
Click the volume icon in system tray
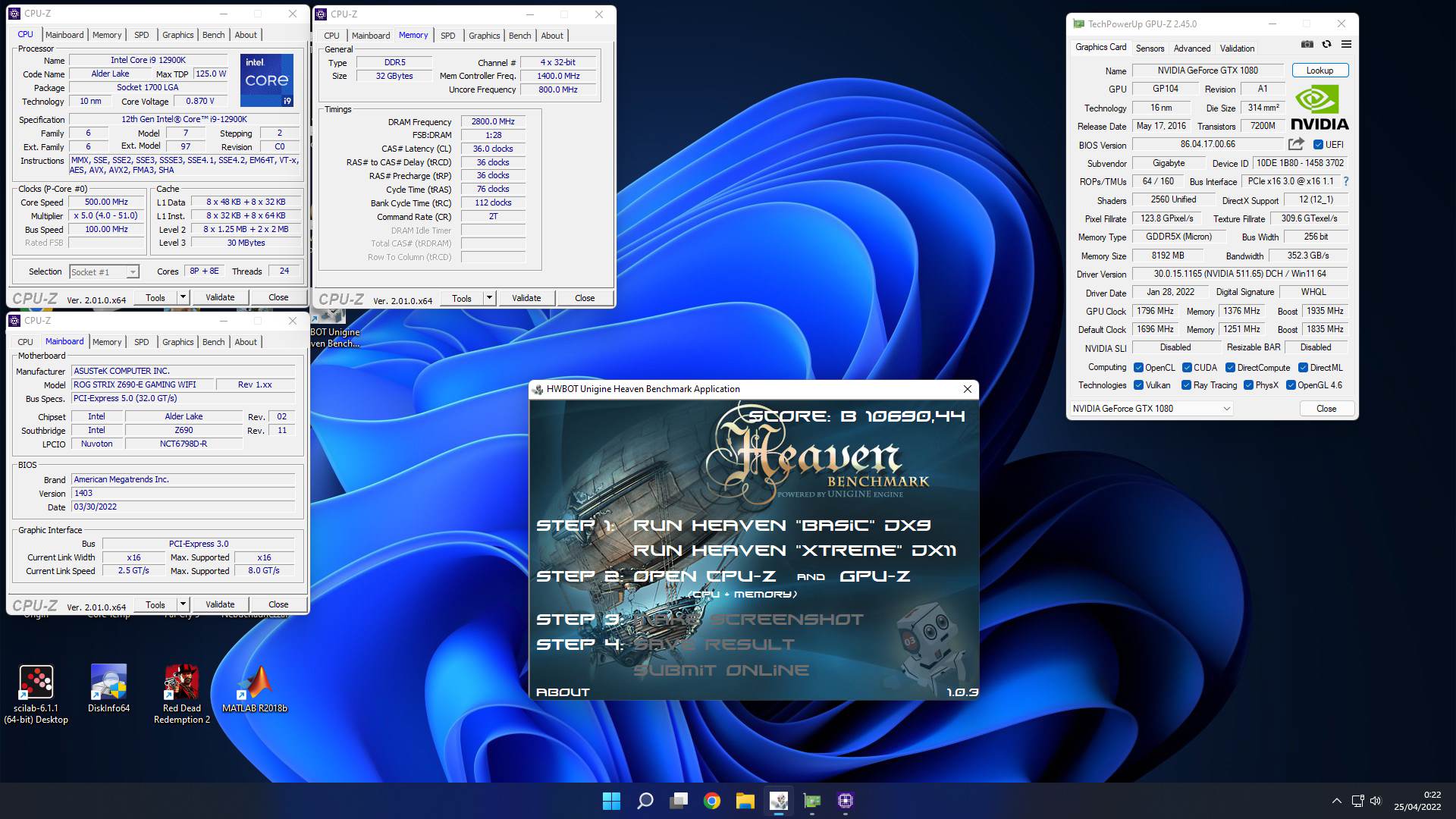click(x=1376, y=801)
